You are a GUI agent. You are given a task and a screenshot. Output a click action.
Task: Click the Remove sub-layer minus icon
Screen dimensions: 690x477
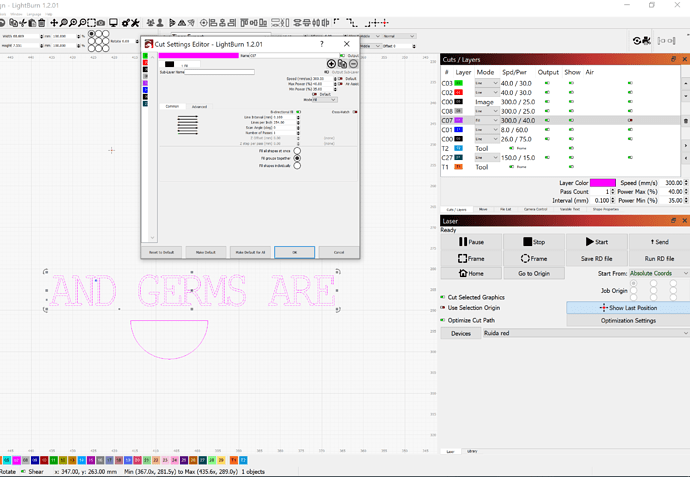pos(353,64)
